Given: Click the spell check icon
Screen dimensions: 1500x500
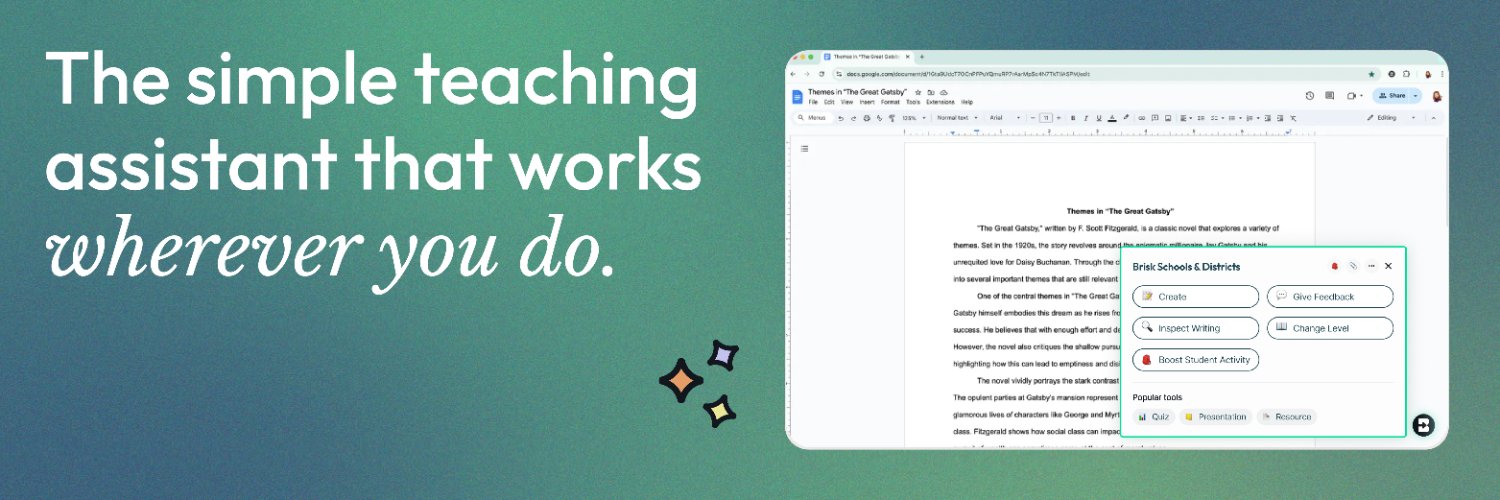Looking at the screenshot, I should 879,118.
